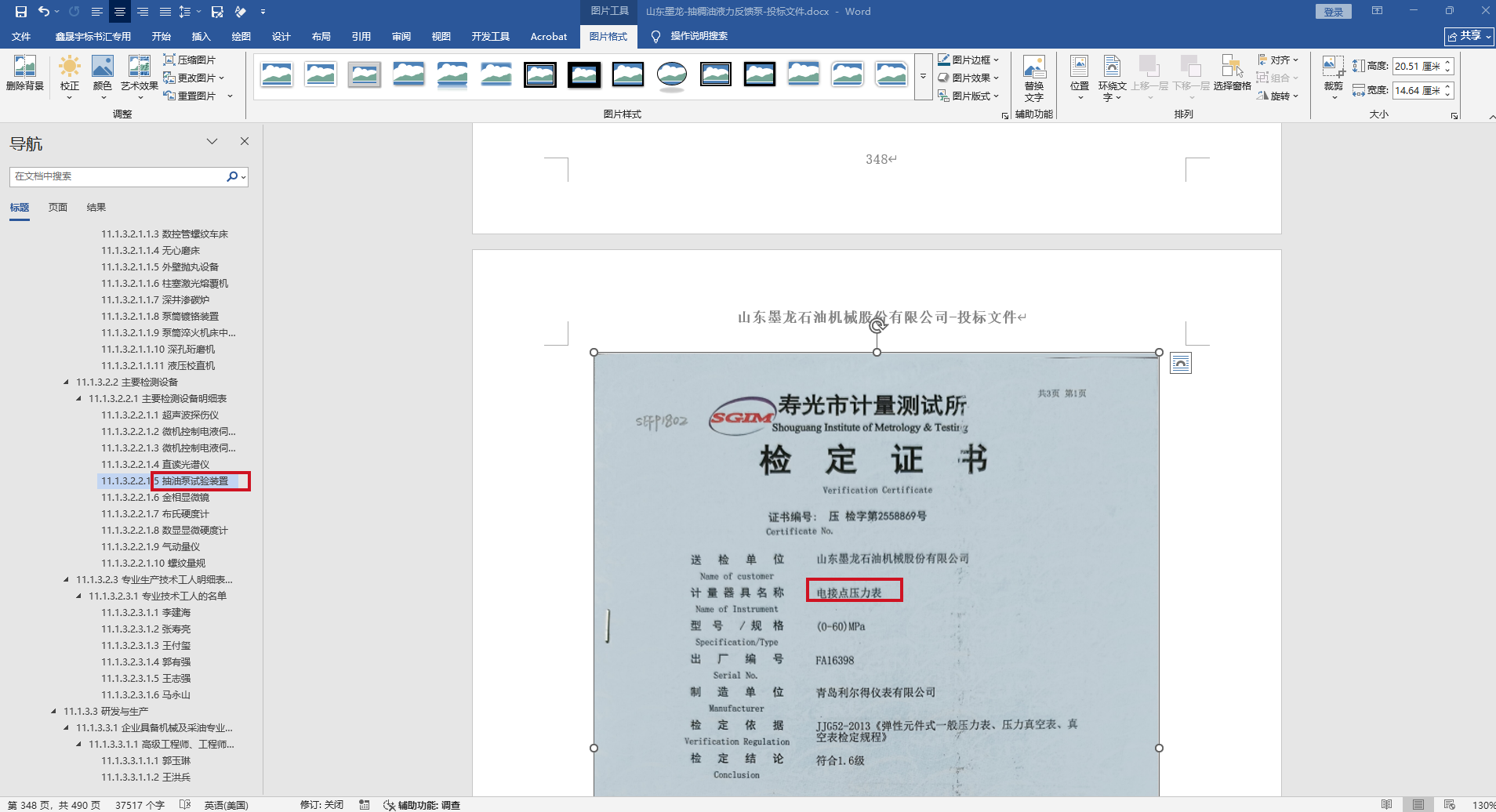Open the 图片版式 picture layout dropdown
1496x812 pixels.
click(x=969, y=96)
